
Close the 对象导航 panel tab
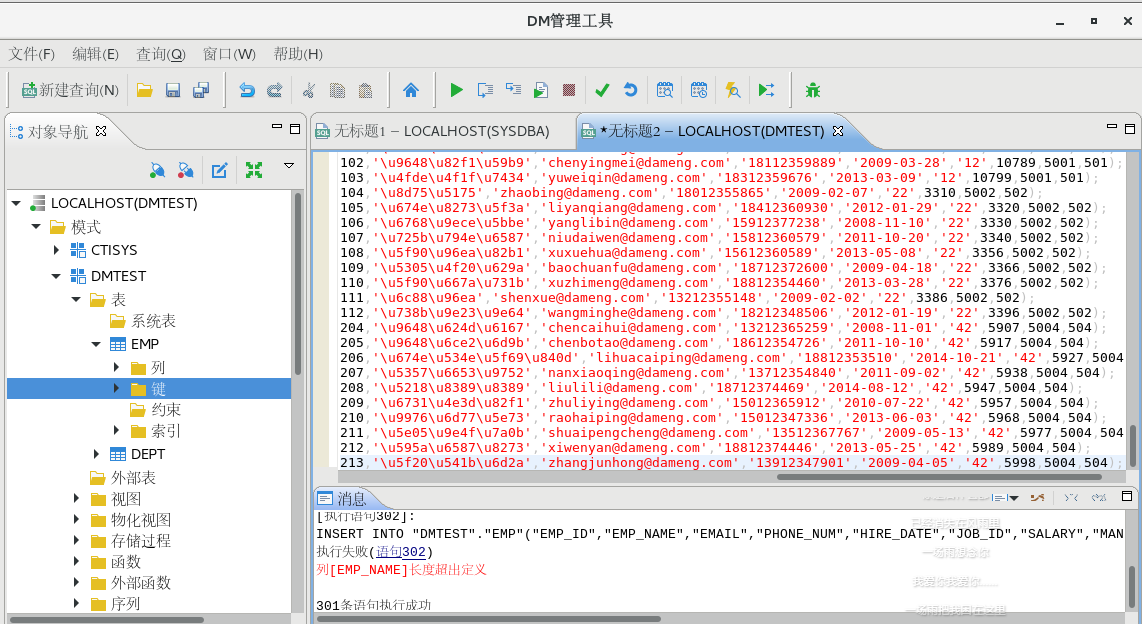tap(101, 130)
